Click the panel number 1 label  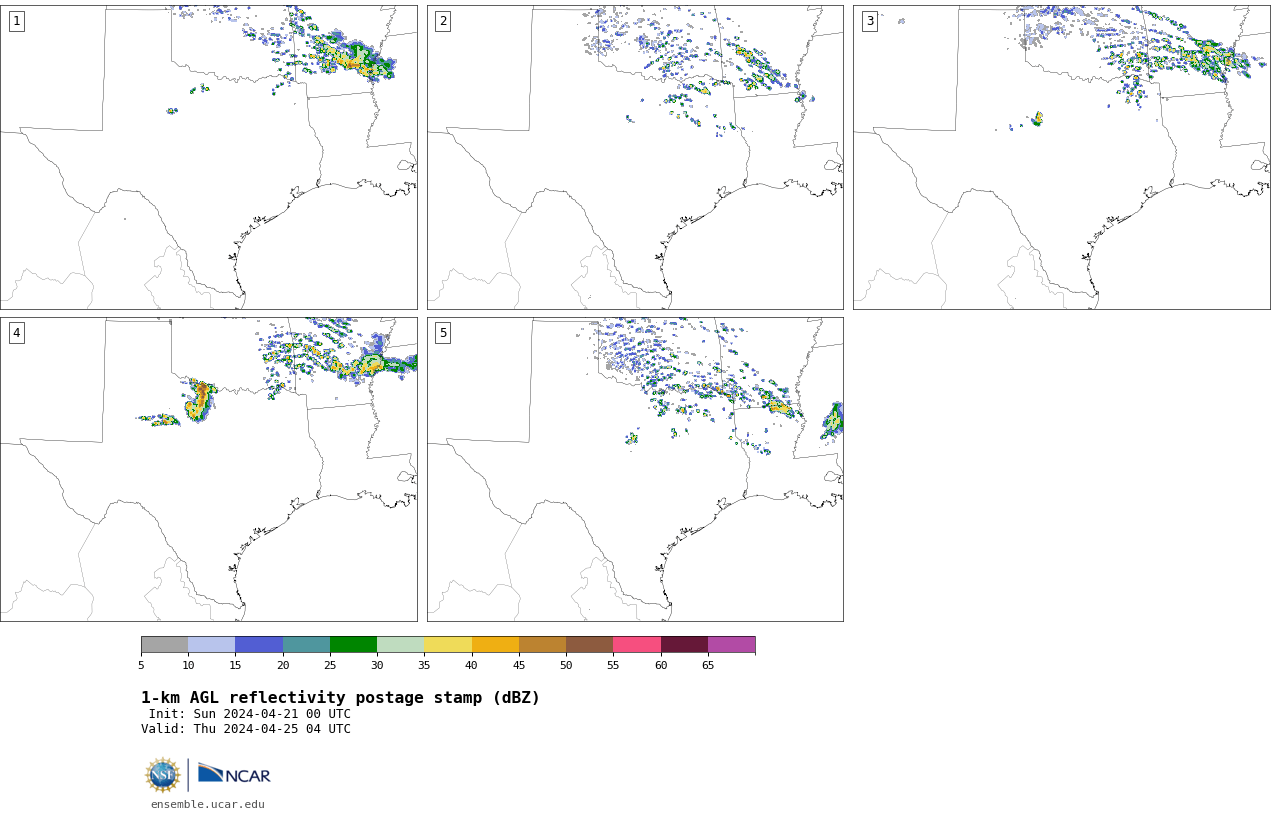click(x=16, y=21)
